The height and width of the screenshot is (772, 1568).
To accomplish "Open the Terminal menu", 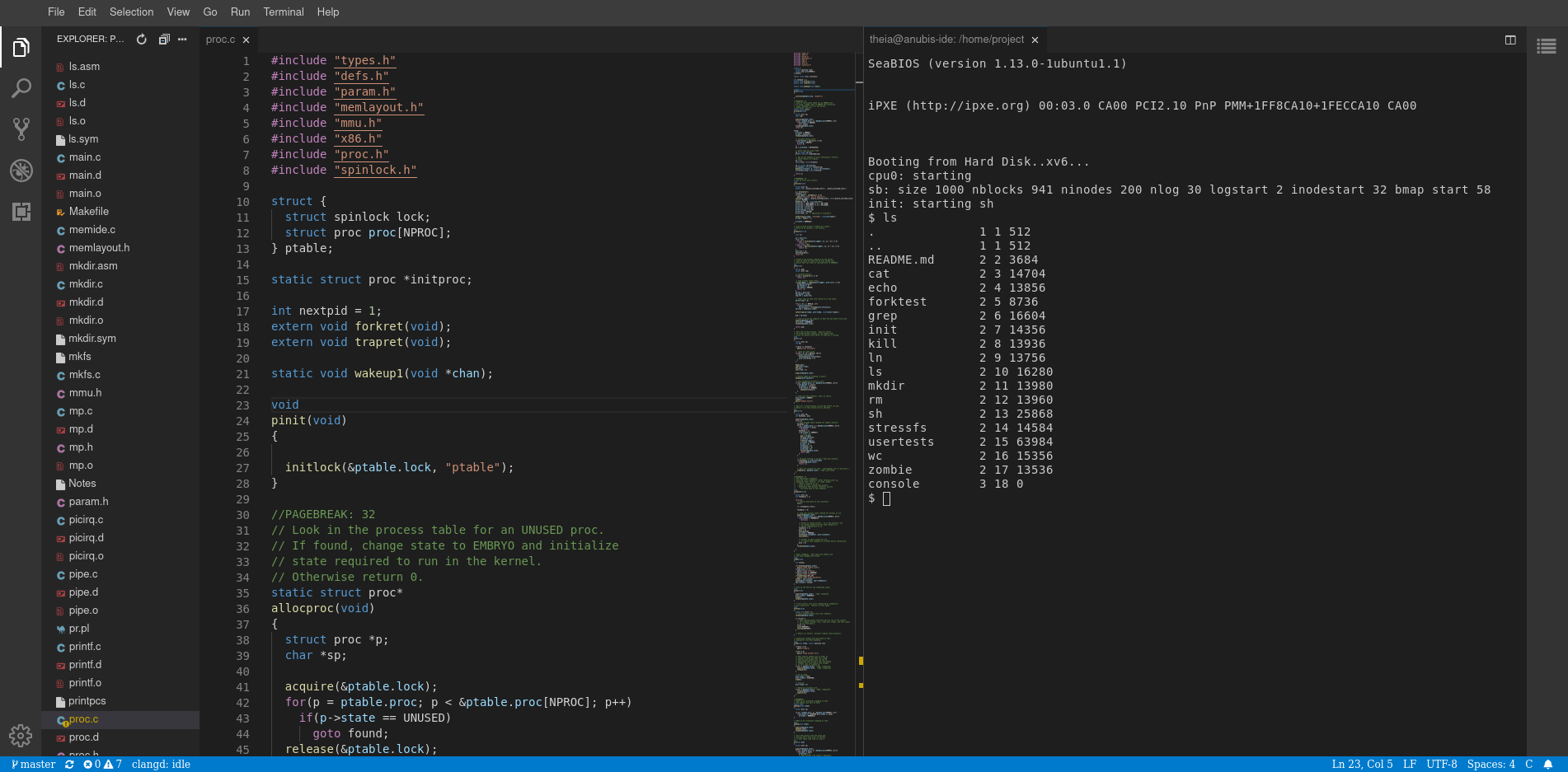I will [x=284, y=12].
